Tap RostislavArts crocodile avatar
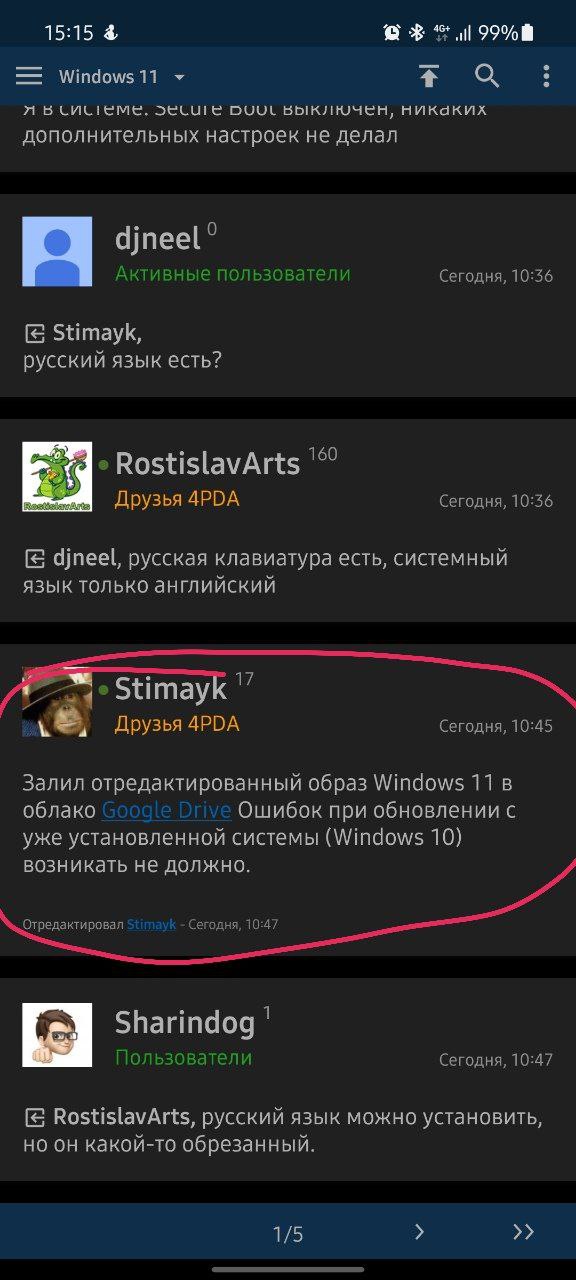Viewport: 576px width, 1280px height. [x=57, y=477]
